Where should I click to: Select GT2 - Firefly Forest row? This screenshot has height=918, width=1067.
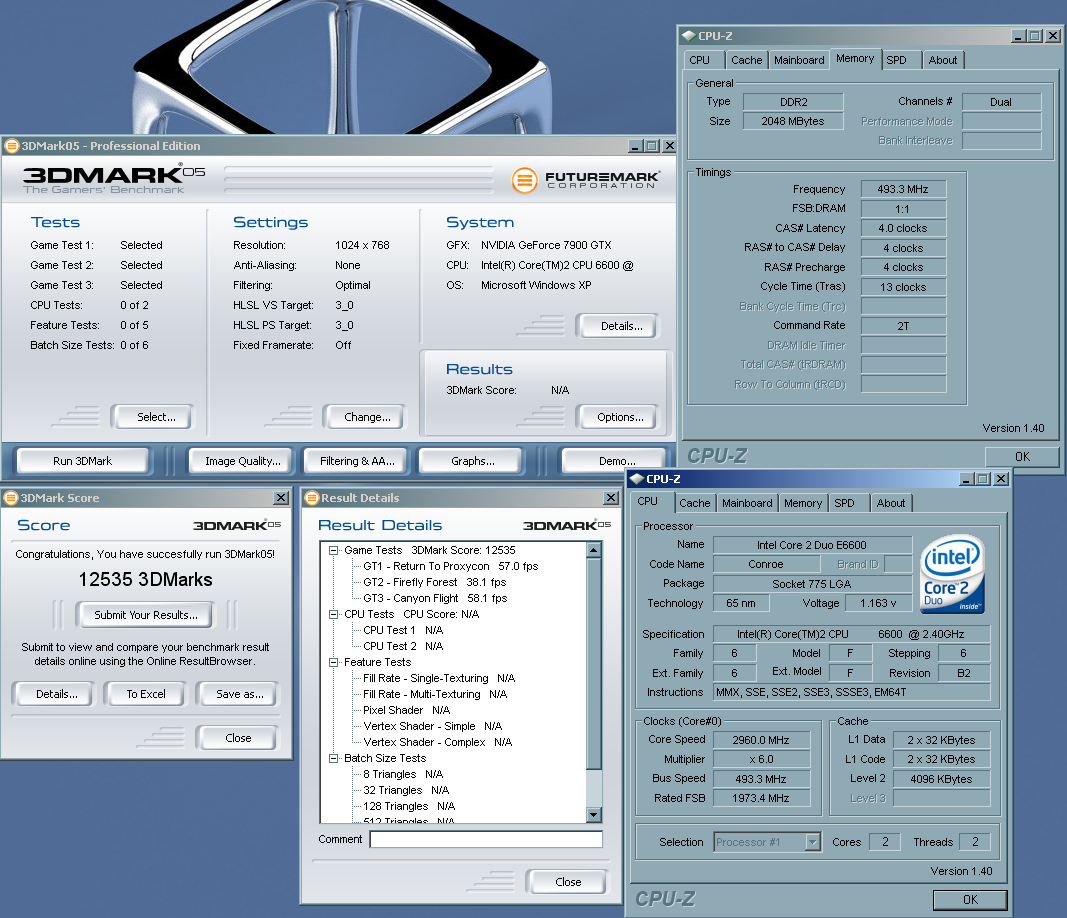coord(434,582)
